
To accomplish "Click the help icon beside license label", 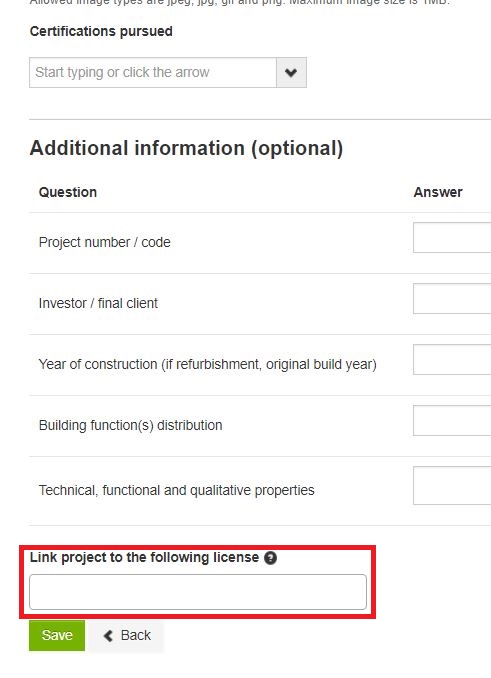I will pyautogui.click(x=271, y=558).
